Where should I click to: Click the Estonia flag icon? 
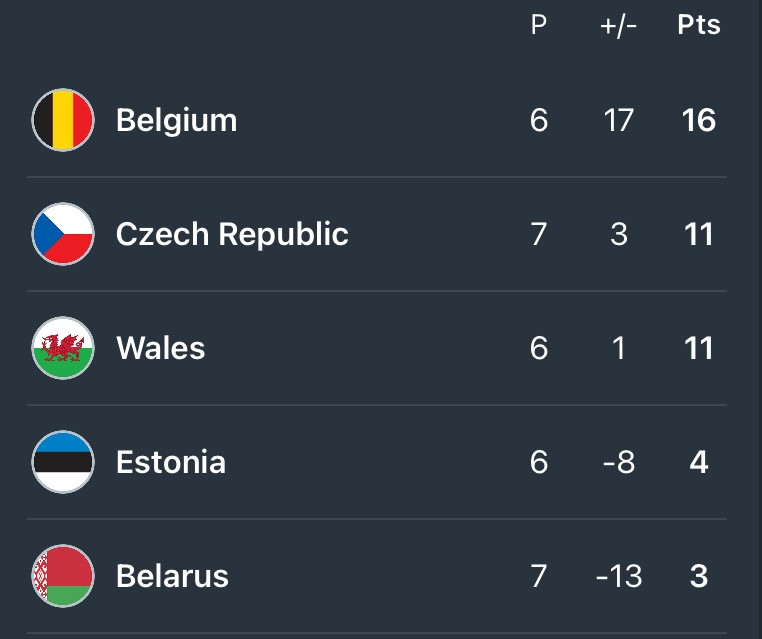[63, 462]
